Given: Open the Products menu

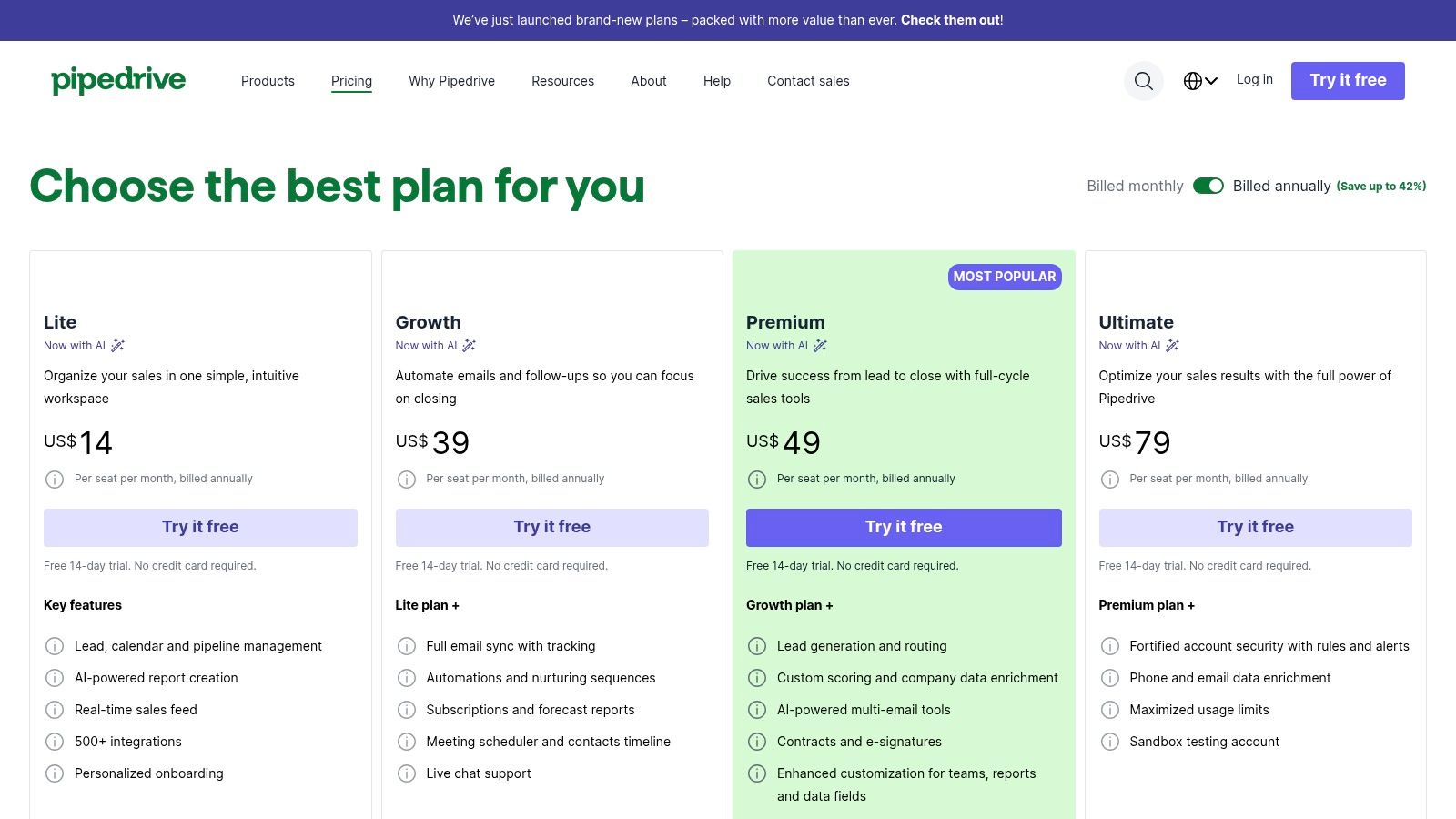Looking at the screenshot, I should tap(268, 81).
